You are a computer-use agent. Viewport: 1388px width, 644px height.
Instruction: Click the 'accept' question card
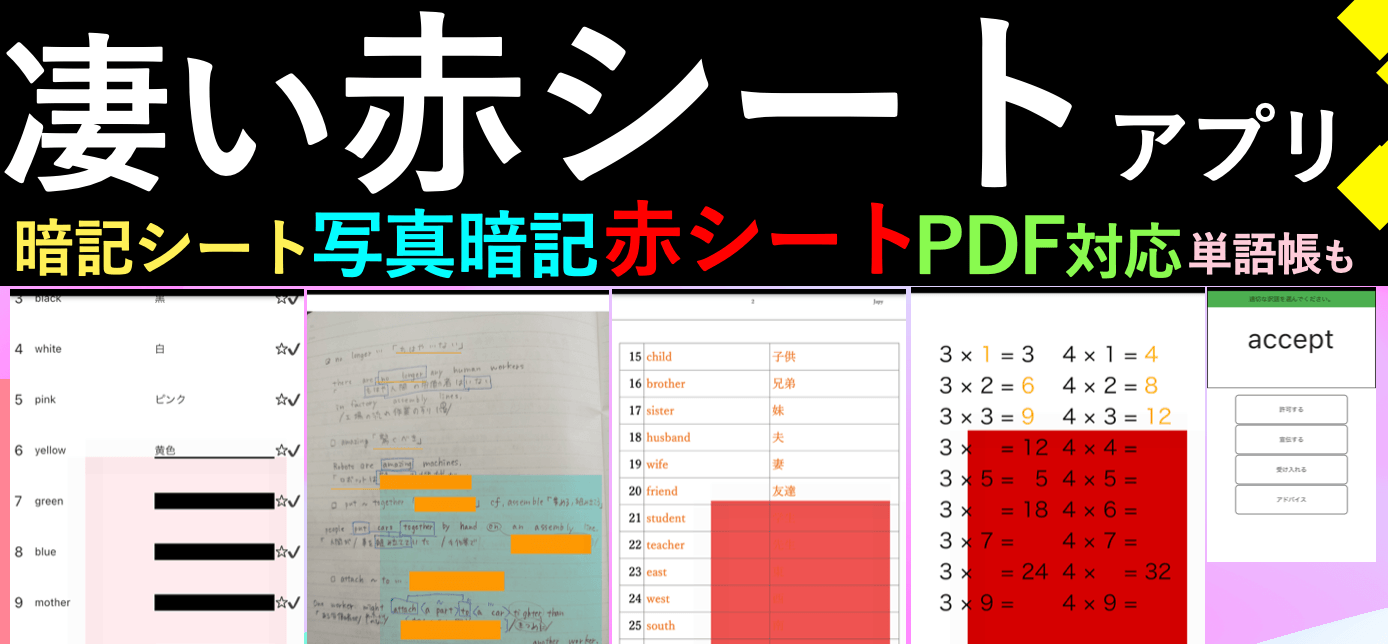tap(1291, 340)
